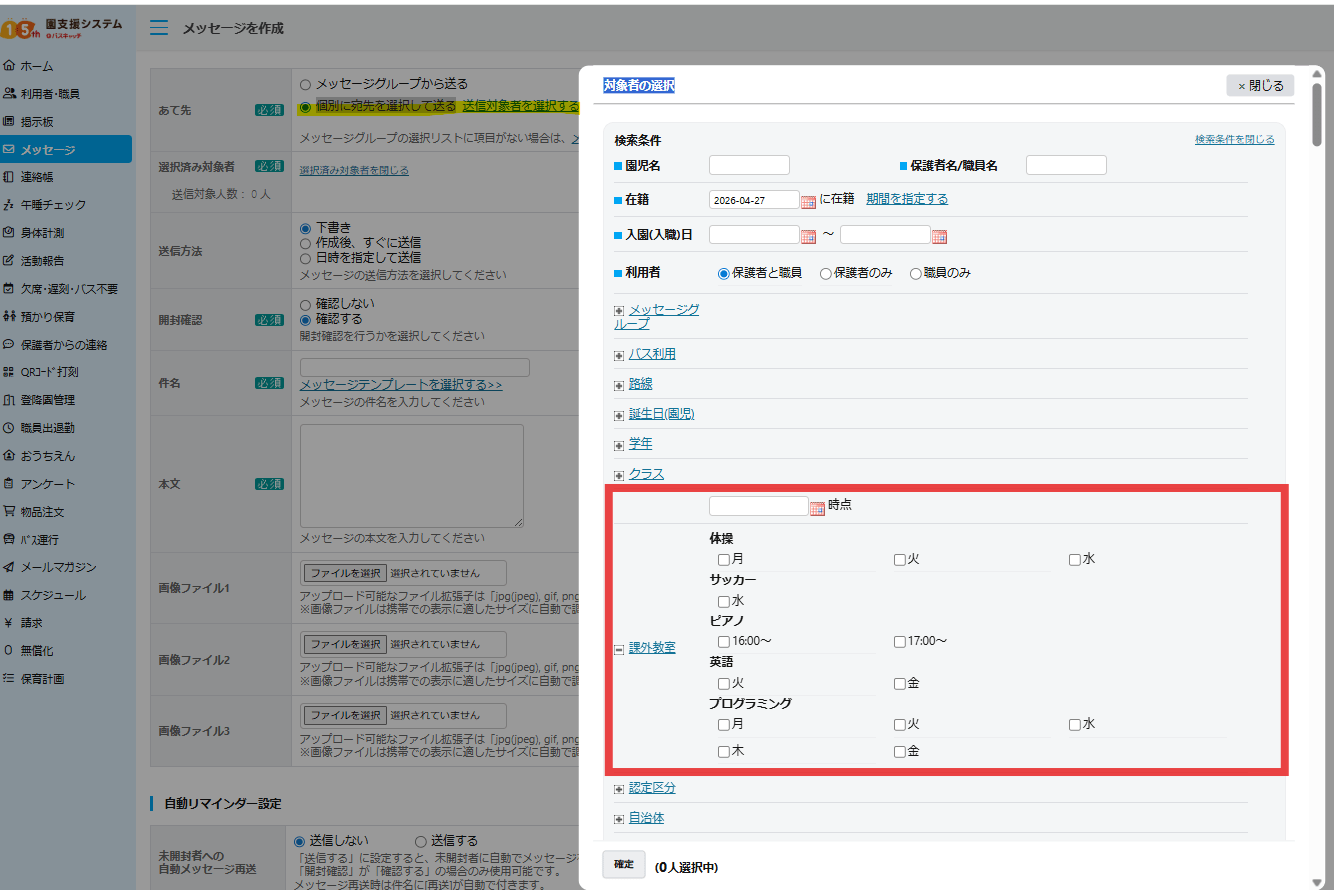Open the calendar picker beside the 在籍 date field
This screenshot has width=1334, height=890.
coord(809,200)
